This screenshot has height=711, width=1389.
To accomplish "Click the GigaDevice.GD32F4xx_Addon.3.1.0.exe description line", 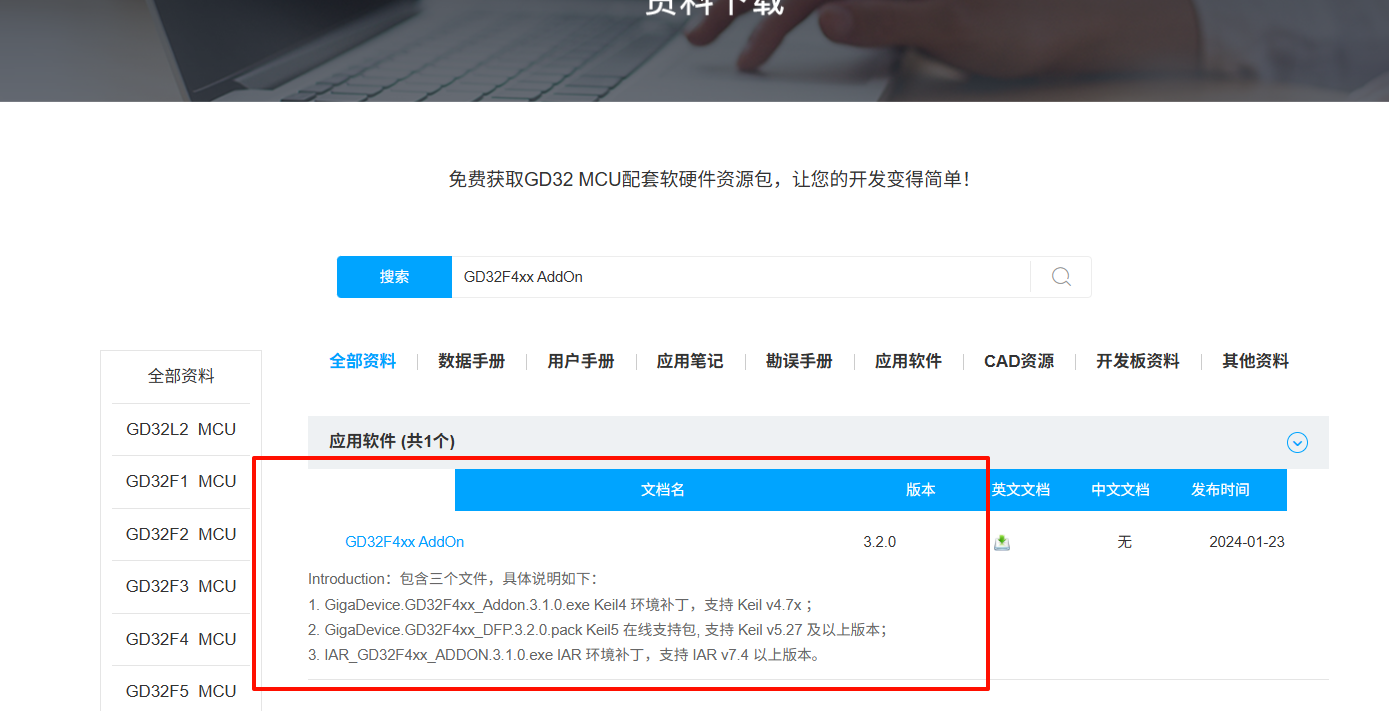I will click(x=560, y=605).
